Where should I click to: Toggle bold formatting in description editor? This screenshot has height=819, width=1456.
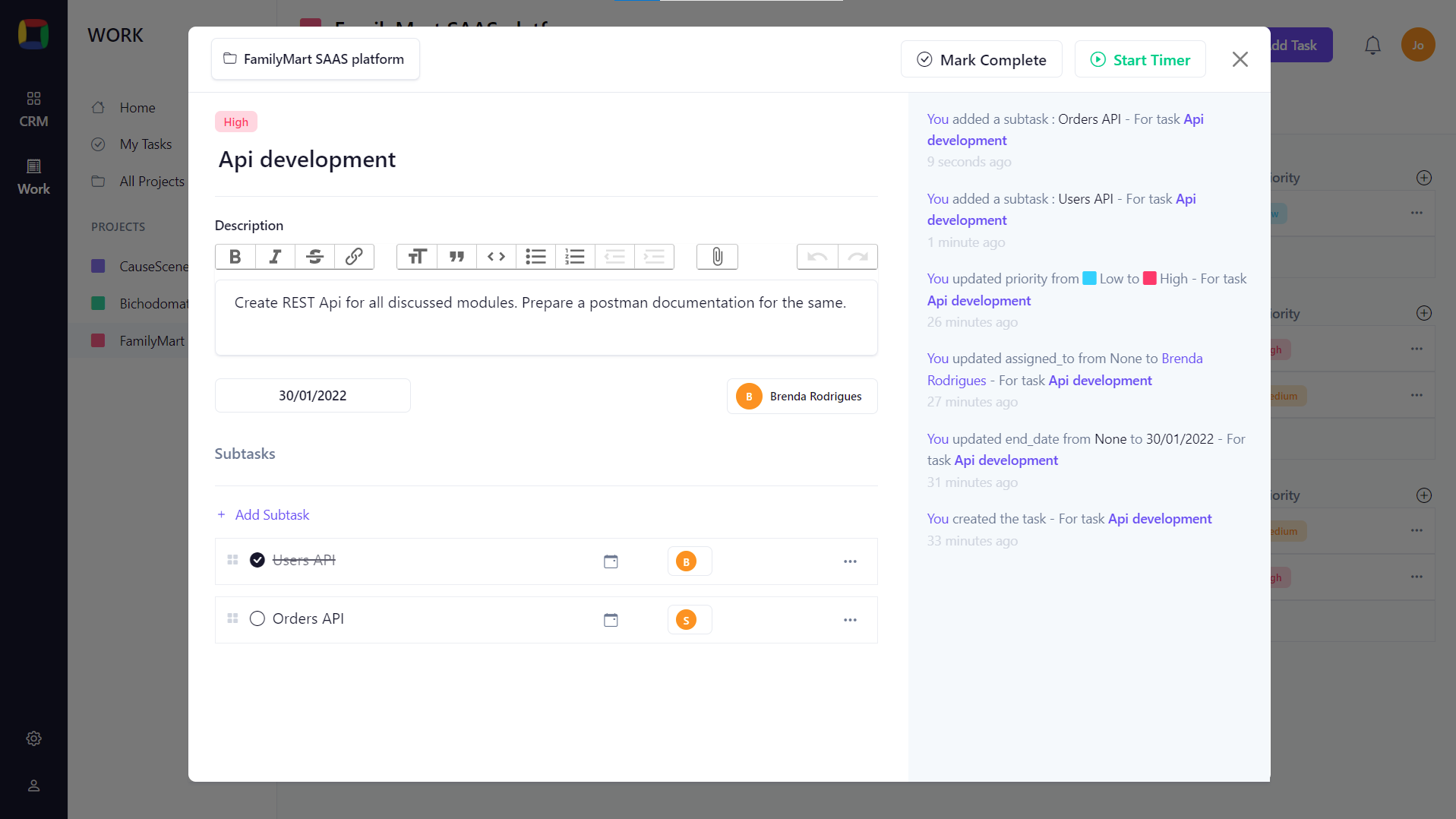coord(235,257)
